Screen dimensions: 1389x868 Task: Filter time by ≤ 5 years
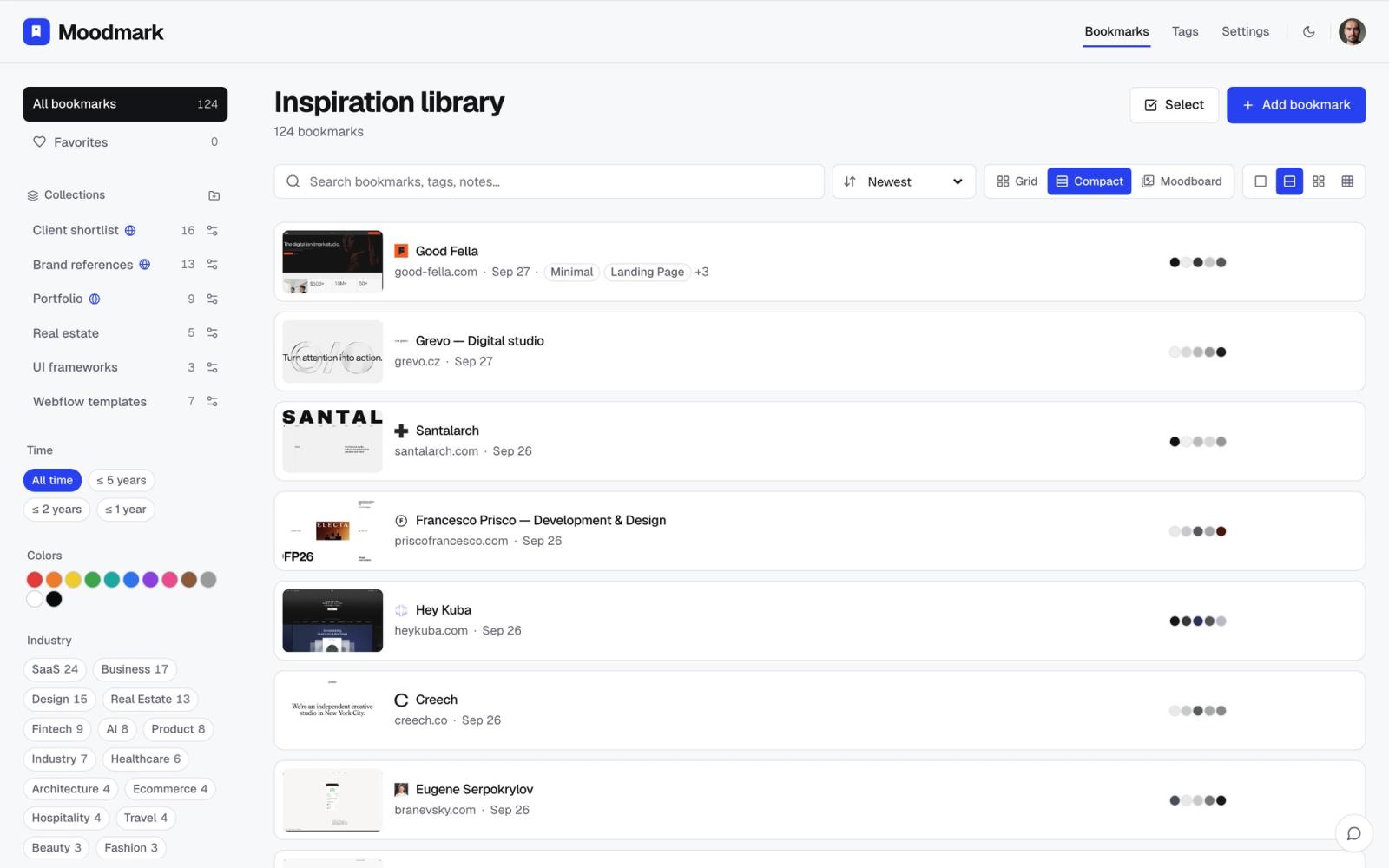(x=121, y=481)
